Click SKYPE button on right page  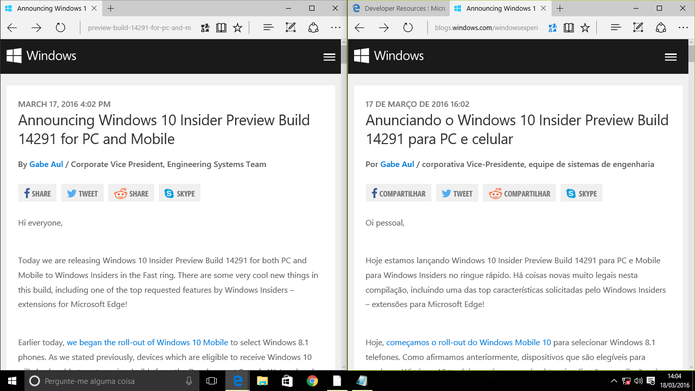point(582,193)
